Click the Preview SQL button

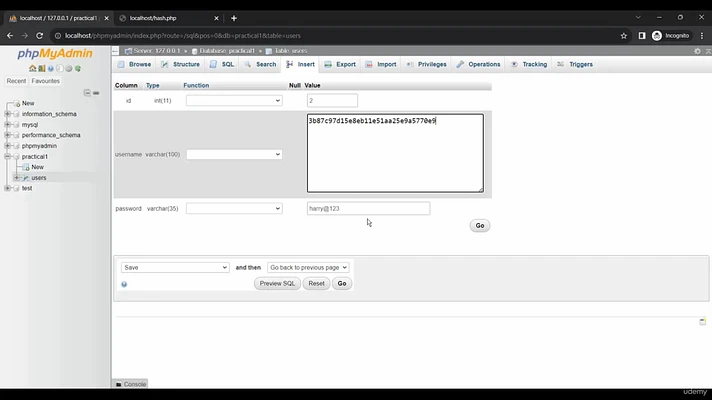click(277, 284)
